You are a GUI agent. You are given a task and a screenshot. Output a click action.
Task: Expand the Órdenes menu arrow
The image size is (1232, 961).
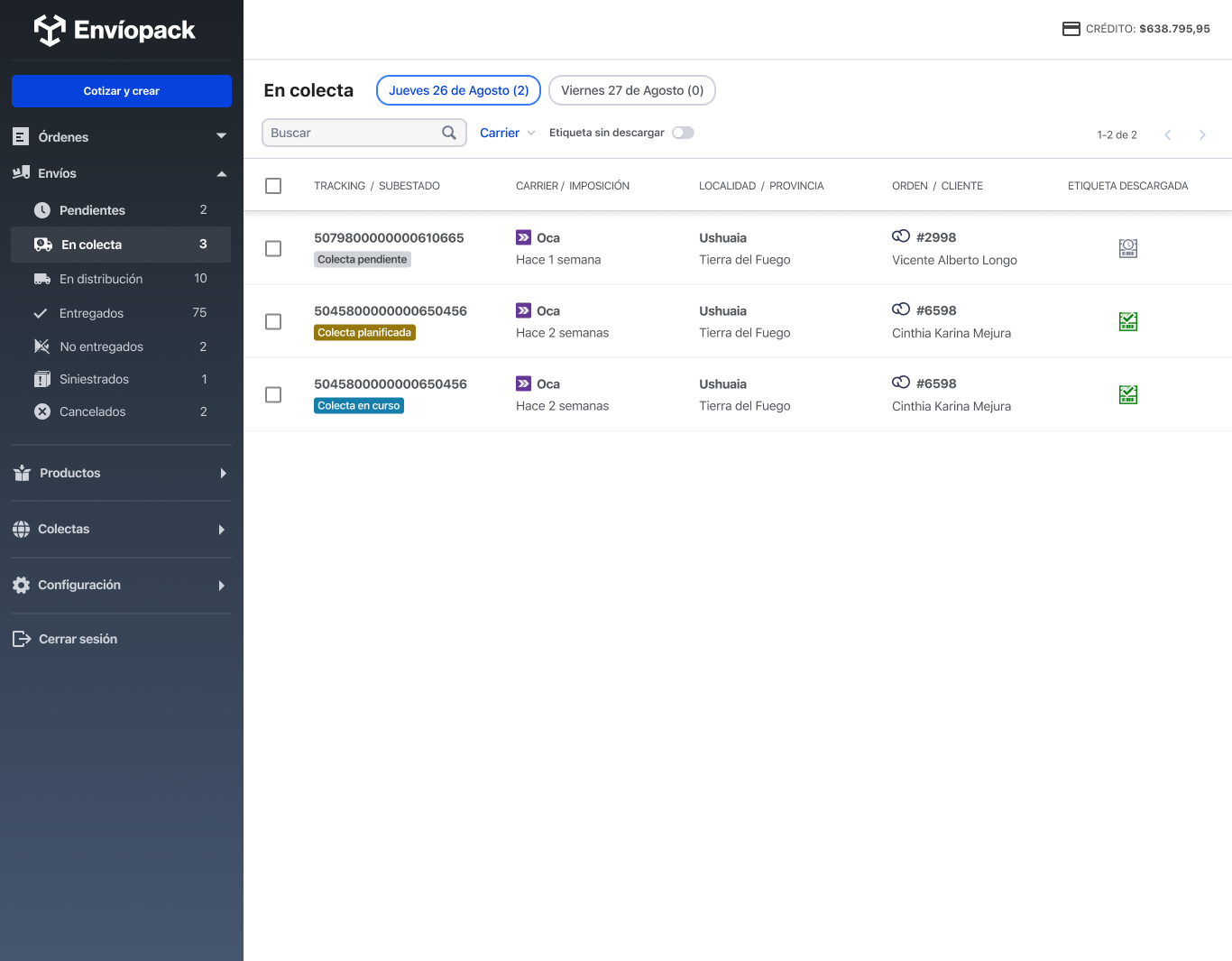point(221,136)
